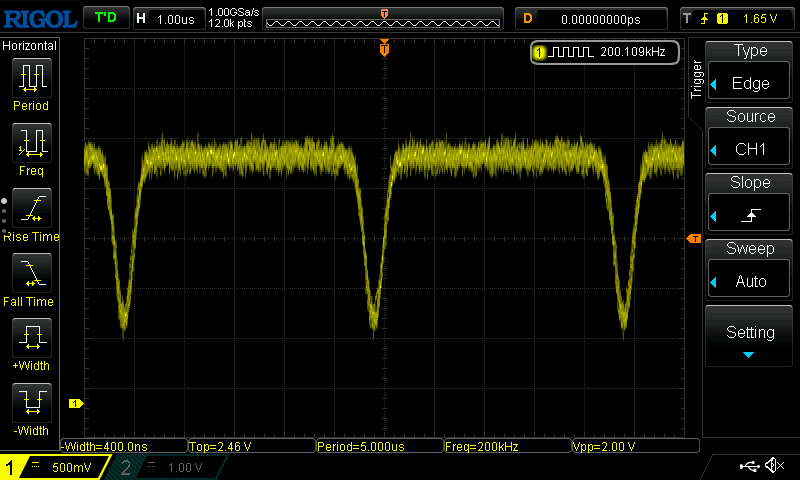
Task: Select the Freq measurement icon
Action: tap(32, 142)
